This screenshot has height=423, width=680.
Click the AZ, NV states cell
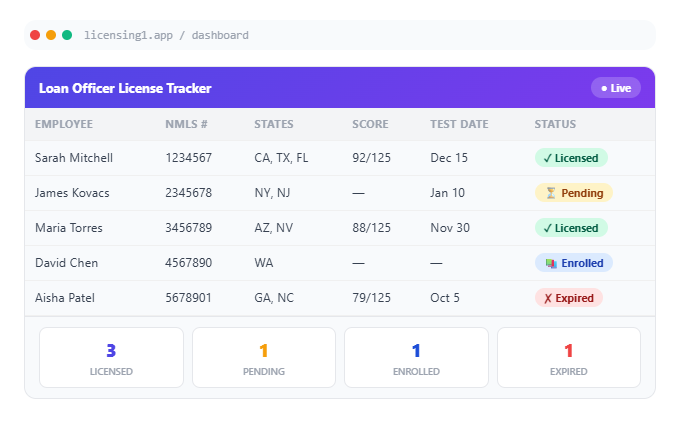coord(273,228)
